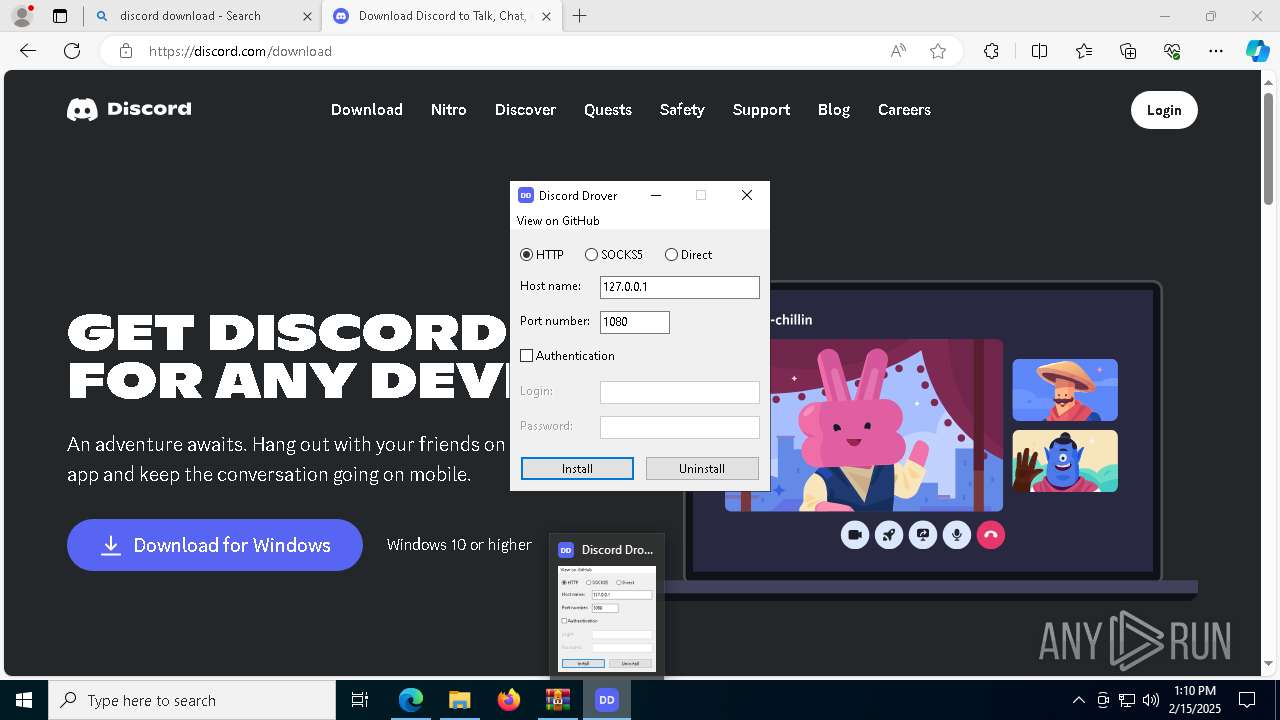Click the Login button on Discord site

(x=1164, y=110)
